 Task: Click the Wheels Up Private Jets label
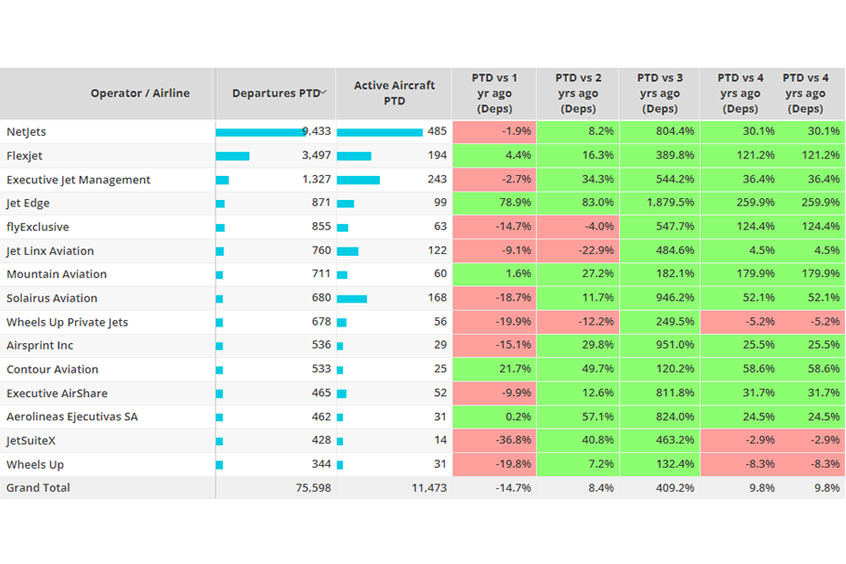pos(67,322)
